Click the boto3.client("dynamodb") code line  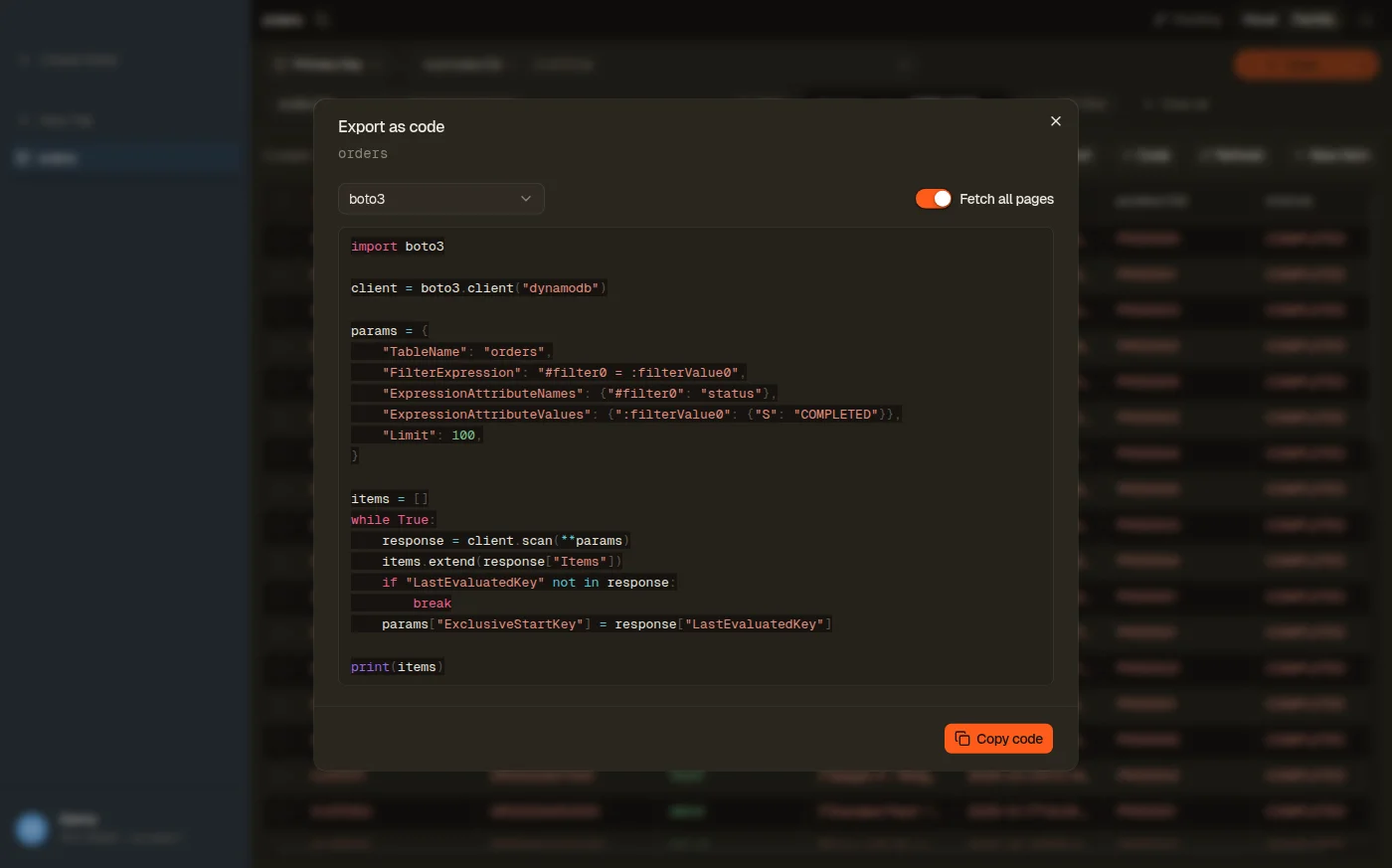click(479, 288)
